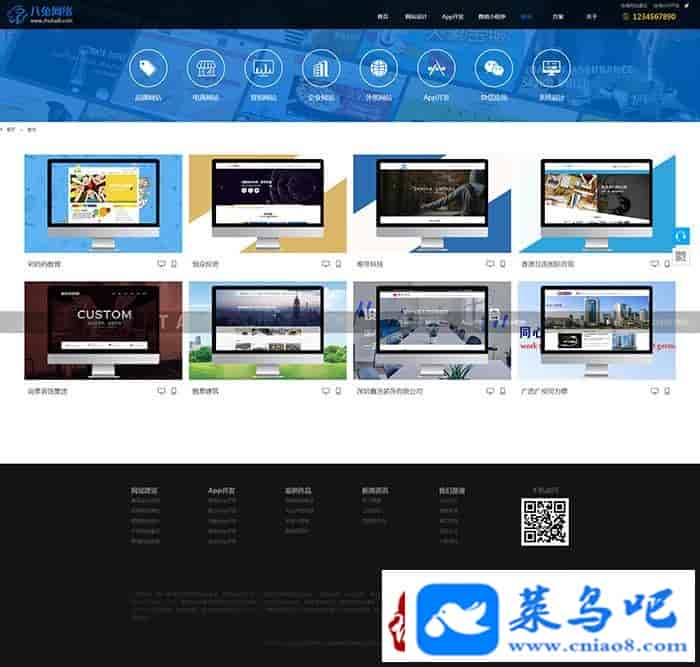
Task: Click desktop-view icon under the gold-background card
Action: [x=325, y=264]
